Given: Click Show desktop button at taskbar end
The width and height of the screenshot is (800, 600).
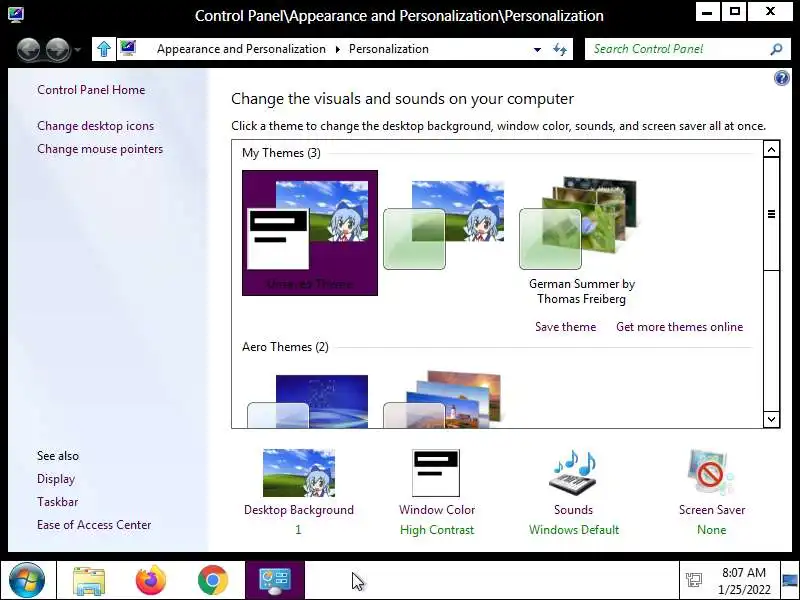Looking at the screenshot, I should click(x=791, y=580).
